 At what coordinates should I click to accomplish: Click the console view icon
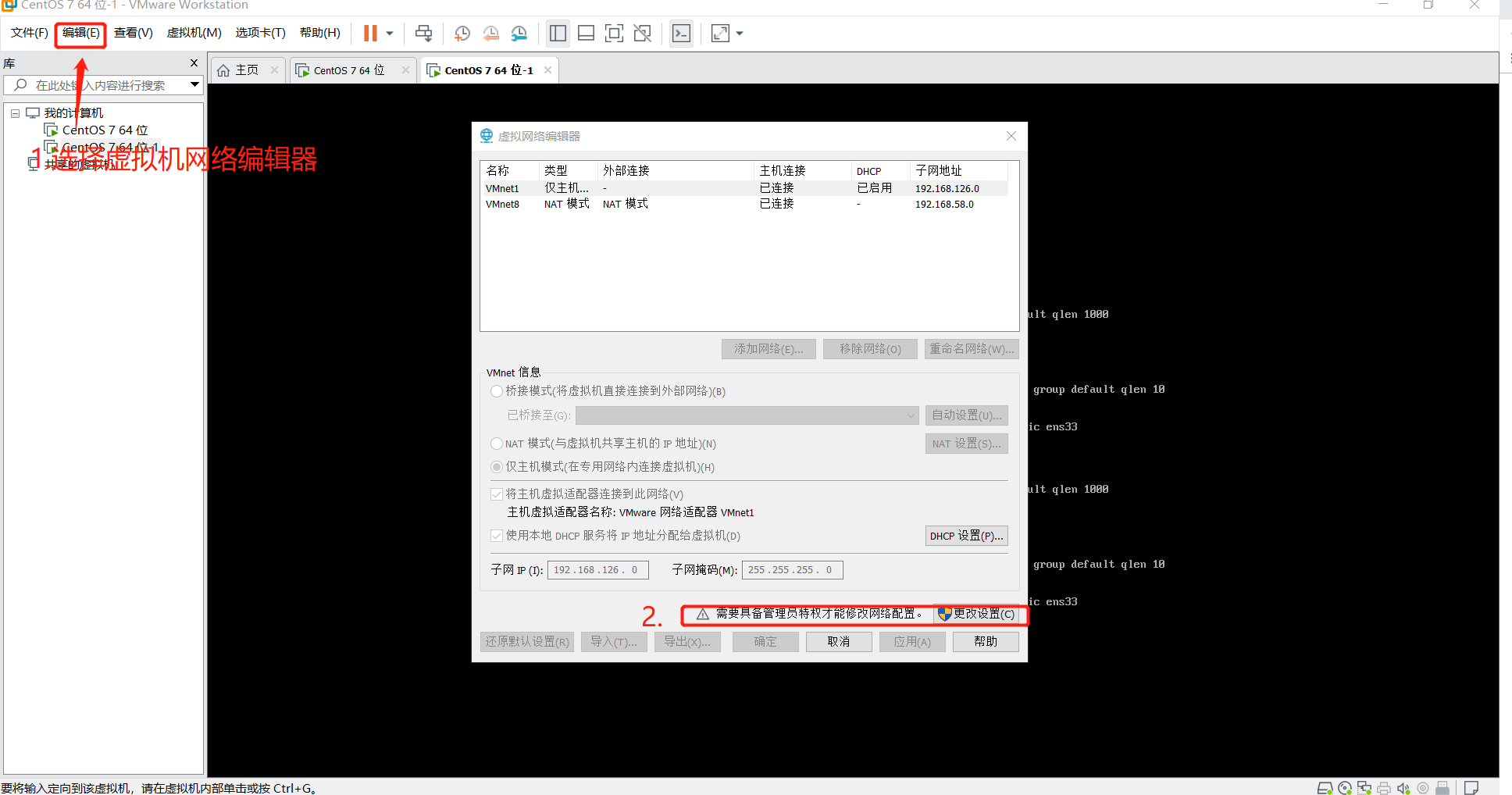[x=681, y=34]
